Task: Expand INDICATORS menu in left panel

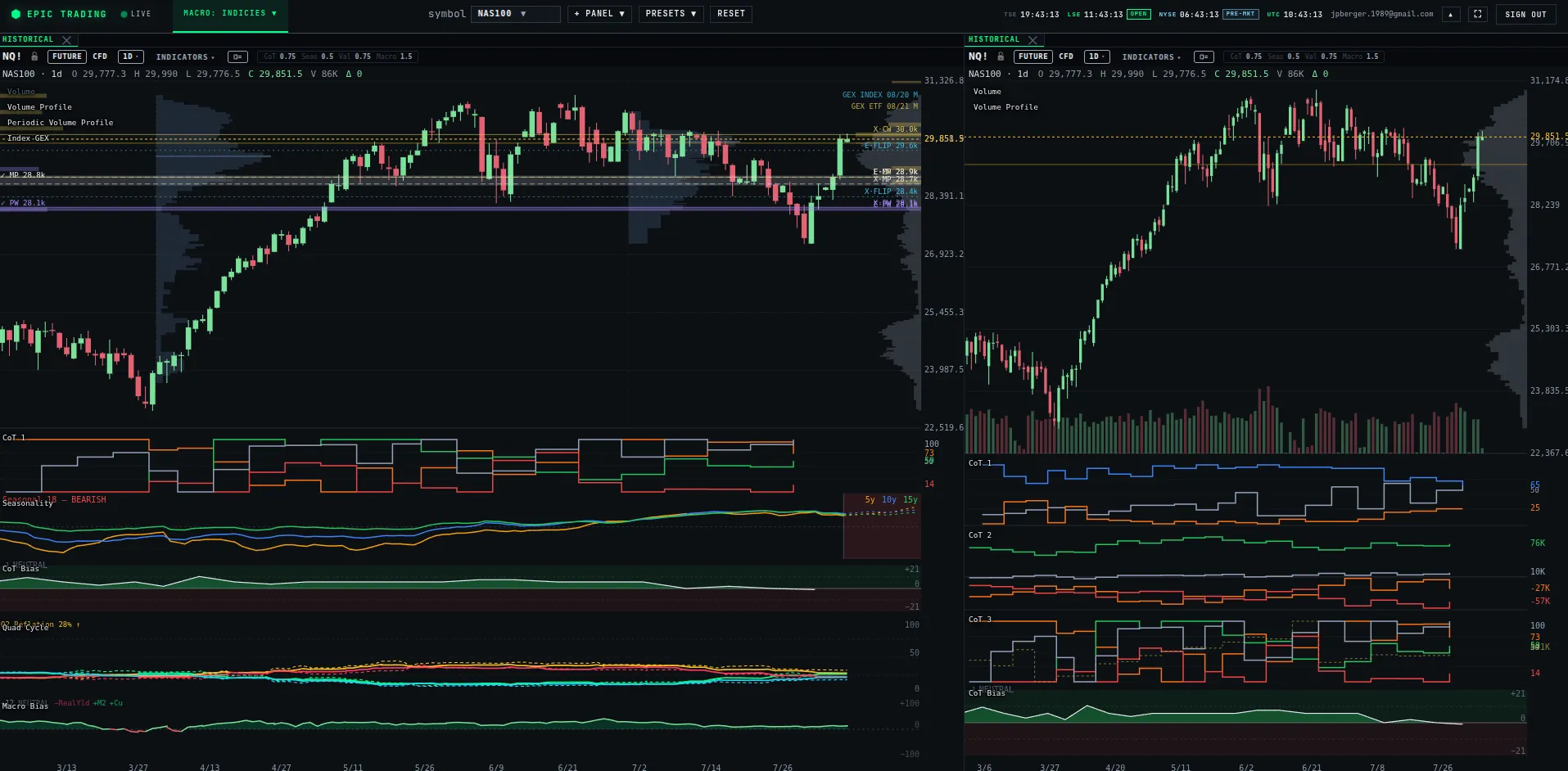Action: point(185,57)
